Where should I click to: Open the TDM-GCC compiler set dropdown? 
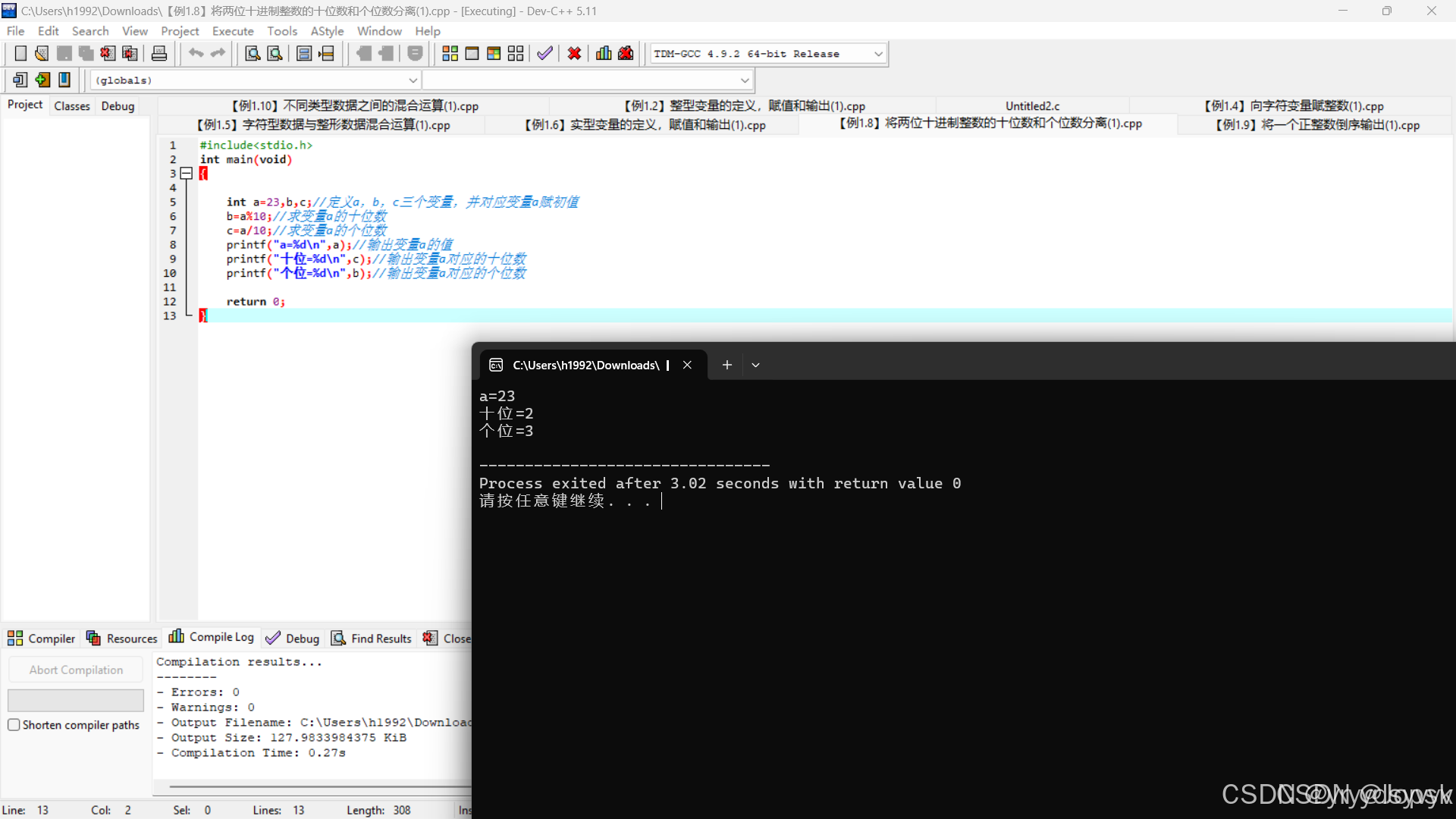click(x=878, y=54)
